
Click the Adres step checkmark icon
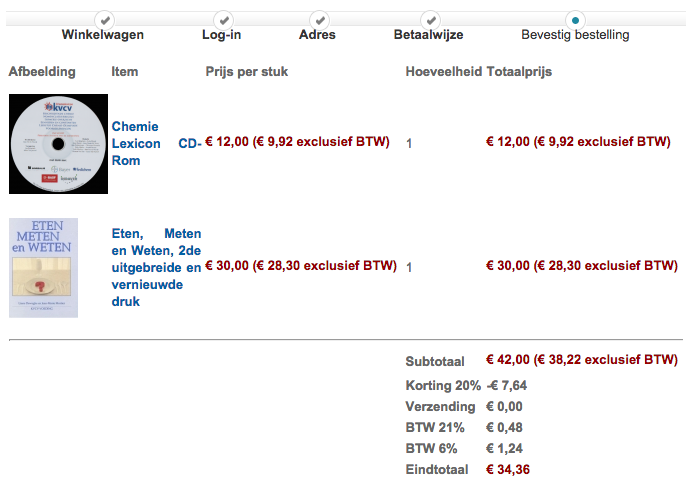[x=319, y=19]
